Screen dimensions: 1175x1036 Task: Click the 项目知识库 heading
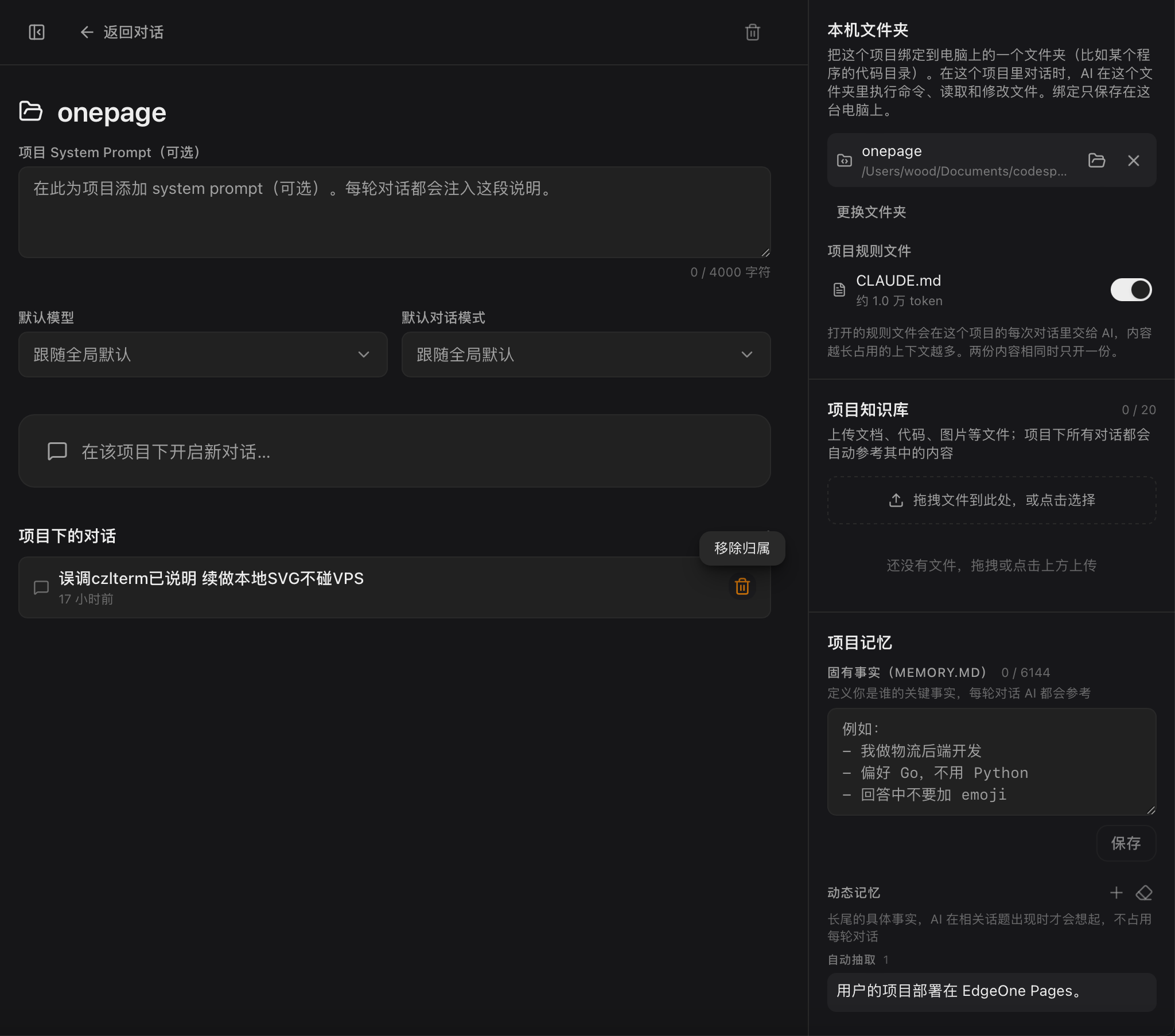point(867,410)
